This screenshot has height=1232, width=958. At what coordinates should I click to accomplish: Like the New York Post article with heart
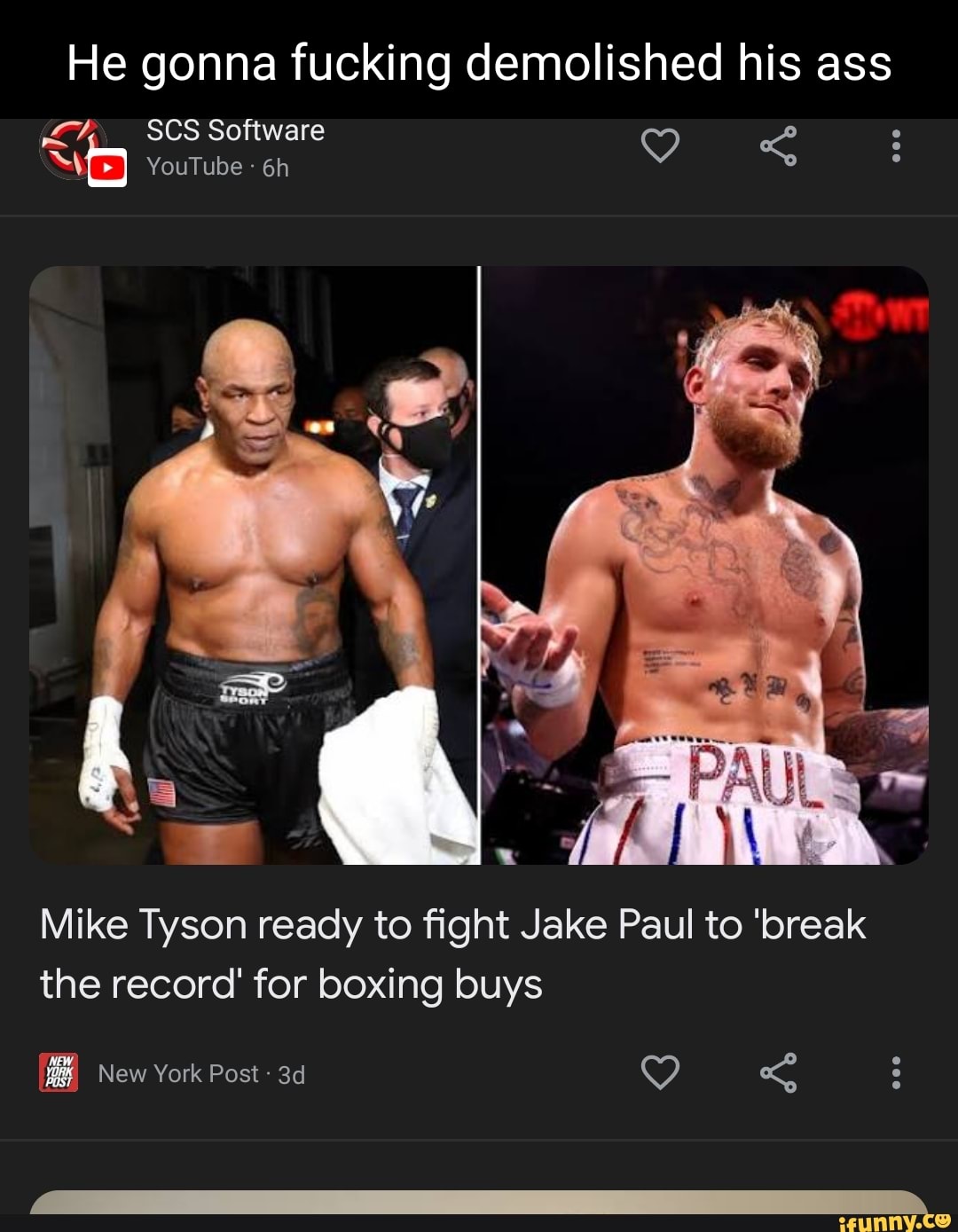[x=660, y=1072]
